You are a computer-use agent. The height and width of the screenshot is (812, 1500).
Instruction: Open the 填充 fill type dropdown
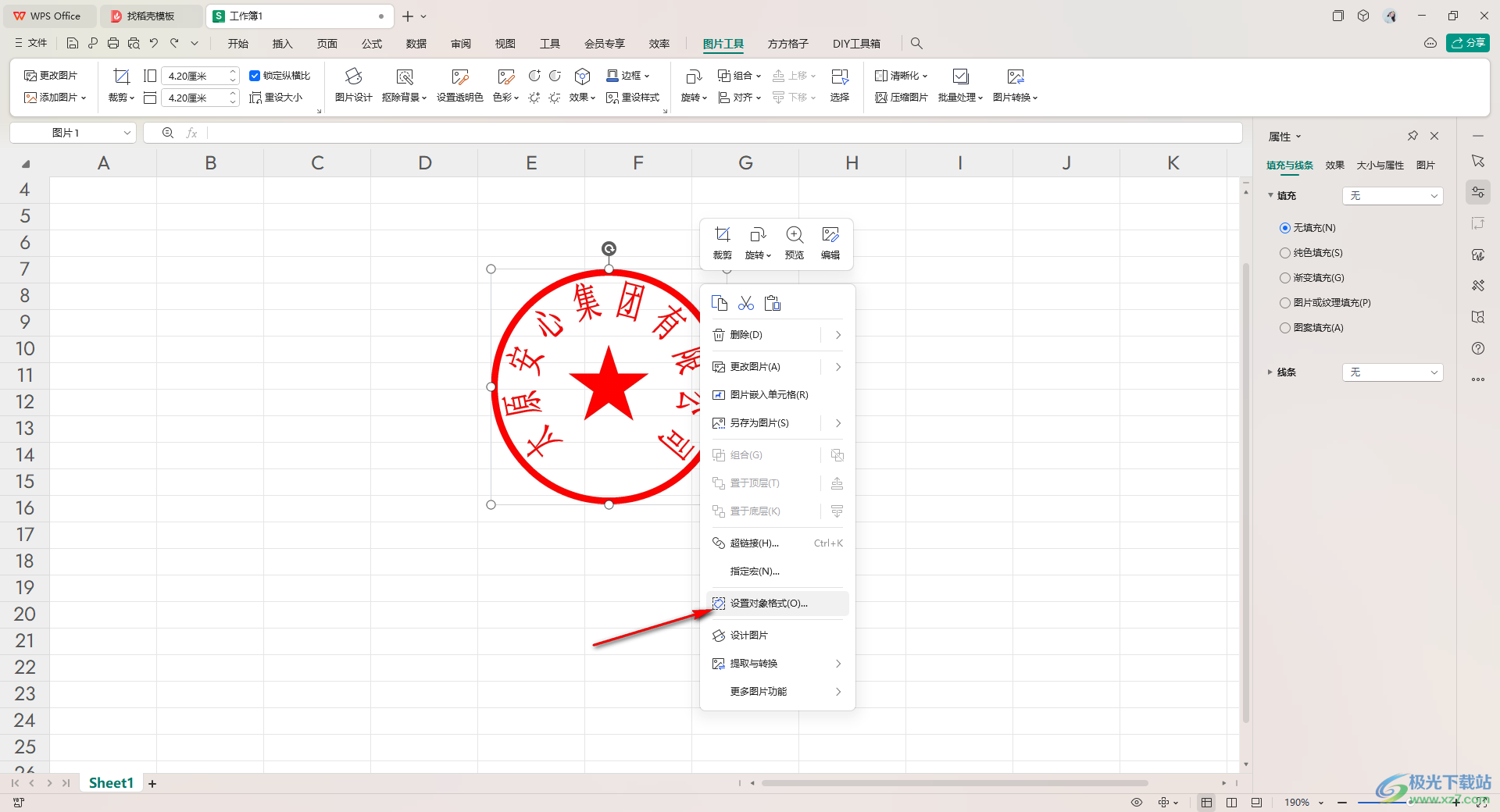(1392, 196)
